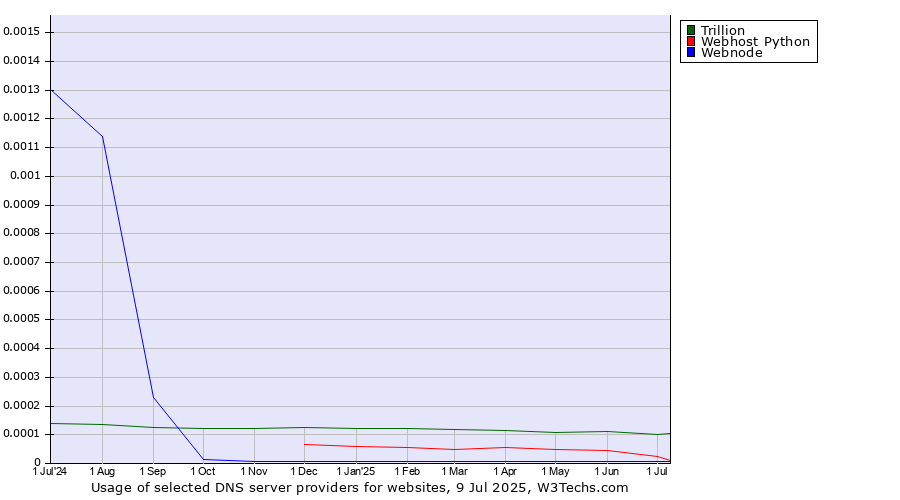Click the 0.0014 y-axis label

[x=21, y=60]
